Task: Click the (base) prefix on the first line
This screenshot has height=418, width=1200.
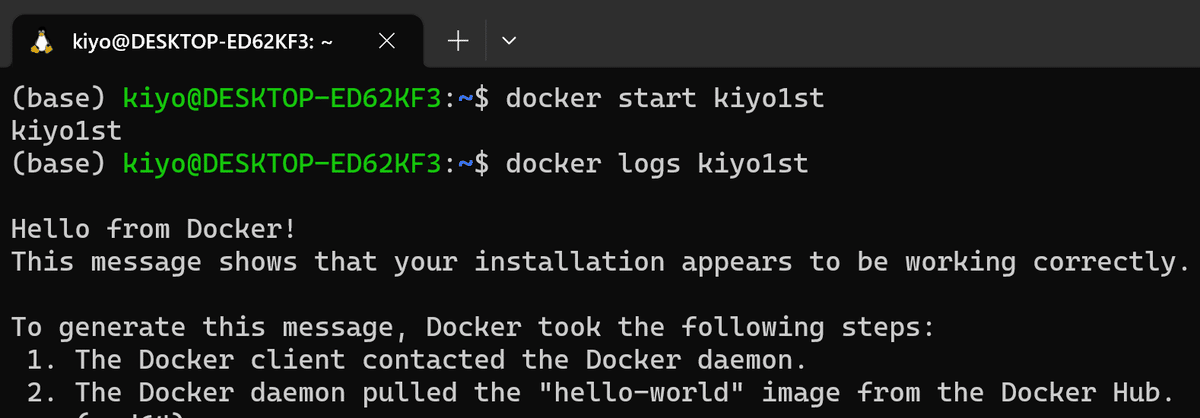Action: 59,99
